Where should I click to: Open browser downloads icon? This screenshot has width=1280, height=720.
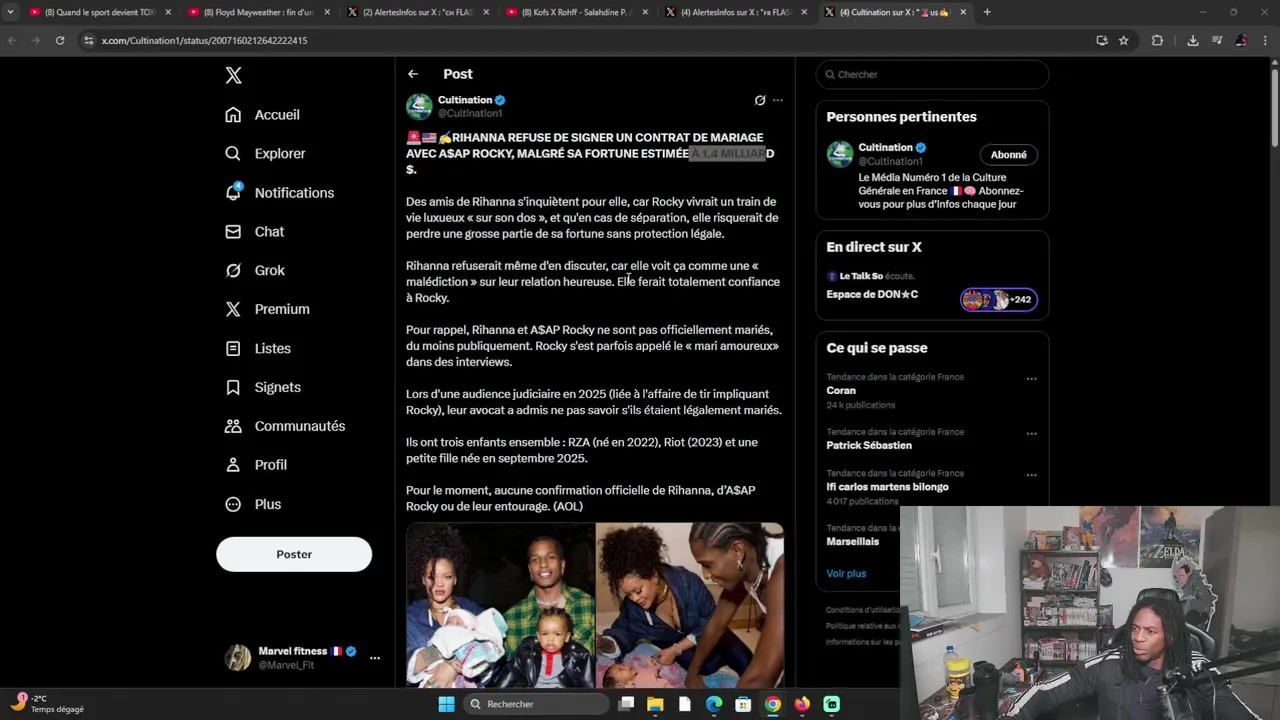(1193, 40)
